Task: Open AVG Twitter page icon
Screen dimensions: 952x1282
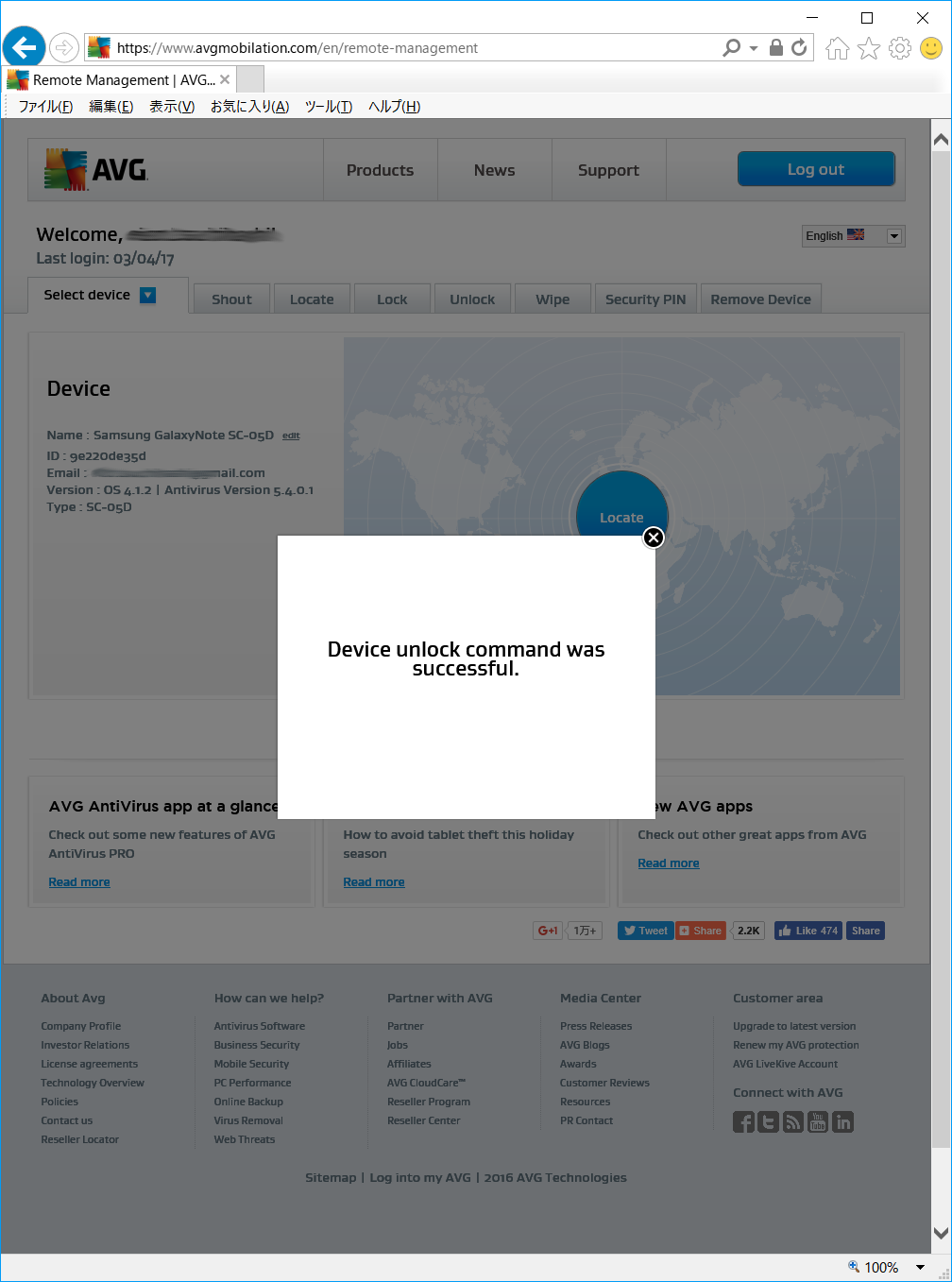Action: [769, 1122]
